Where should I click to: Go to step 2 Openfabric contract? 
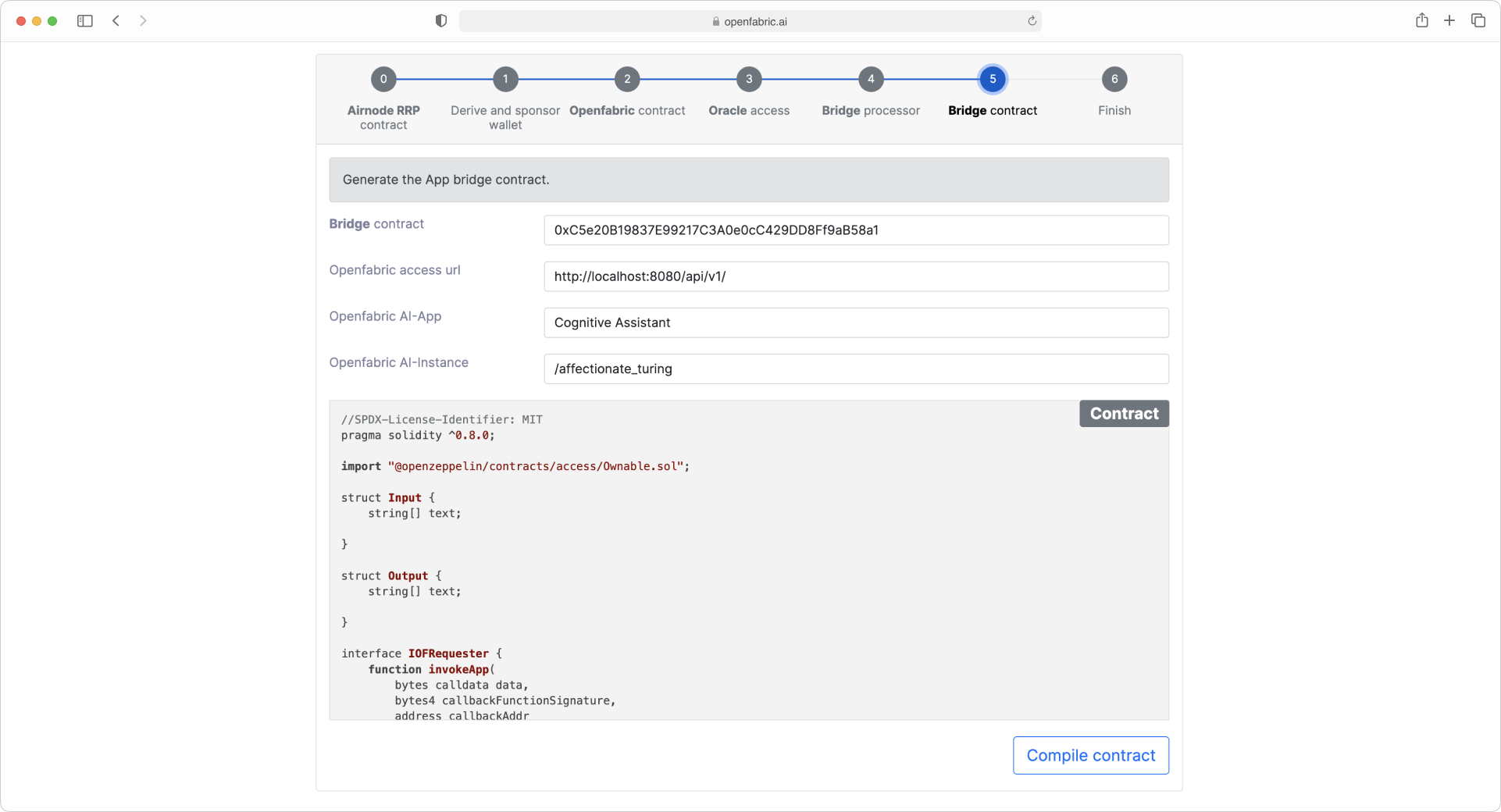627,79
